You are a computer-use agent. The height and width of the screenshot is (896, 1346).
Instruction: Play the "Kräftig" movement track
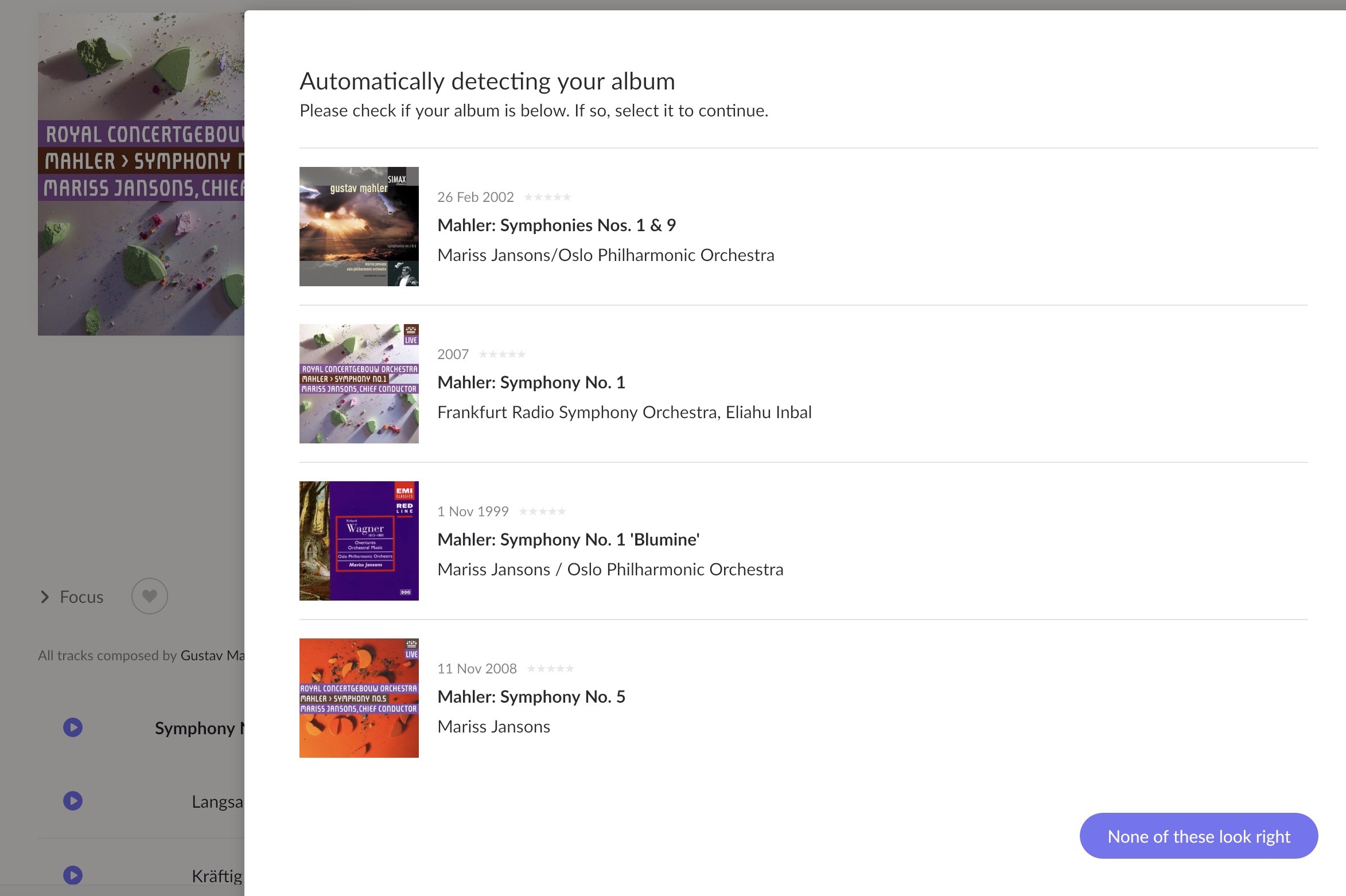point(72,875)
